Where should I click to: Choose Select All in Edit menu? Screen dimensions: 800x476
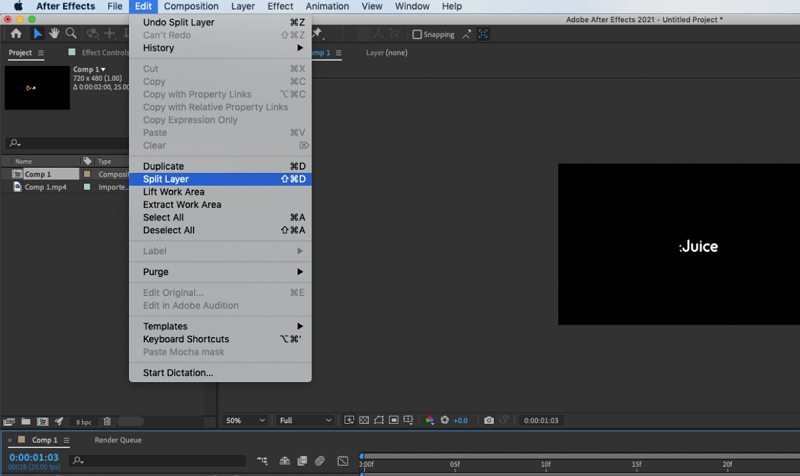pyautogui.click(x=220, y=217)
